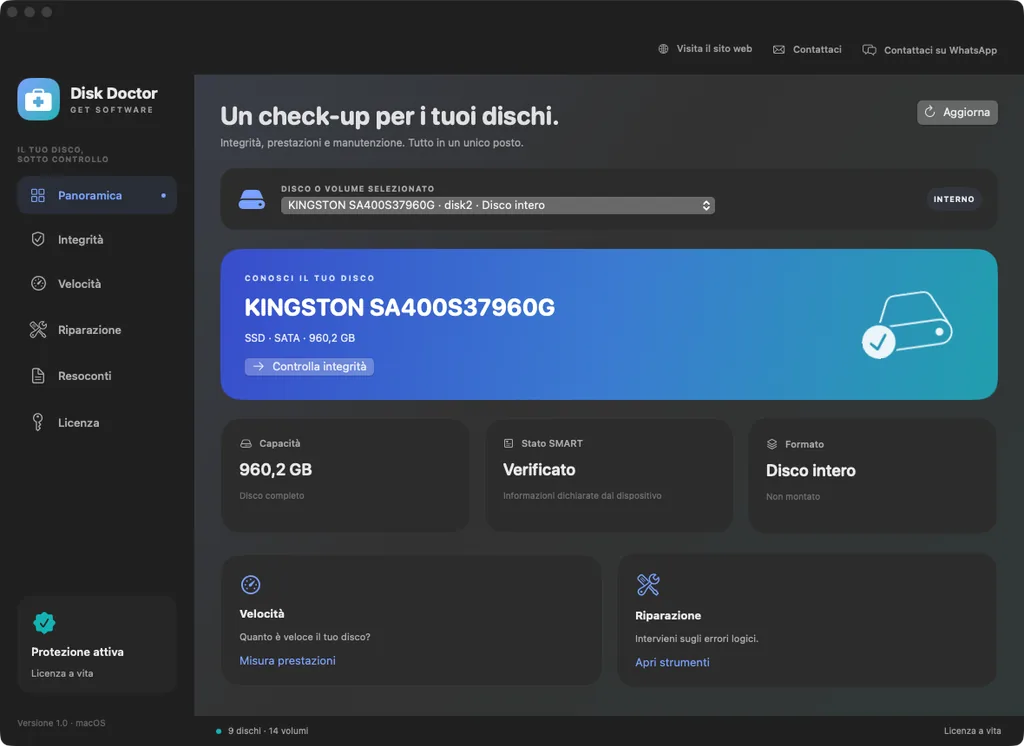Click the globe icon beside Visita il sito web
The image size is (1024, 746).
(663, 49)
